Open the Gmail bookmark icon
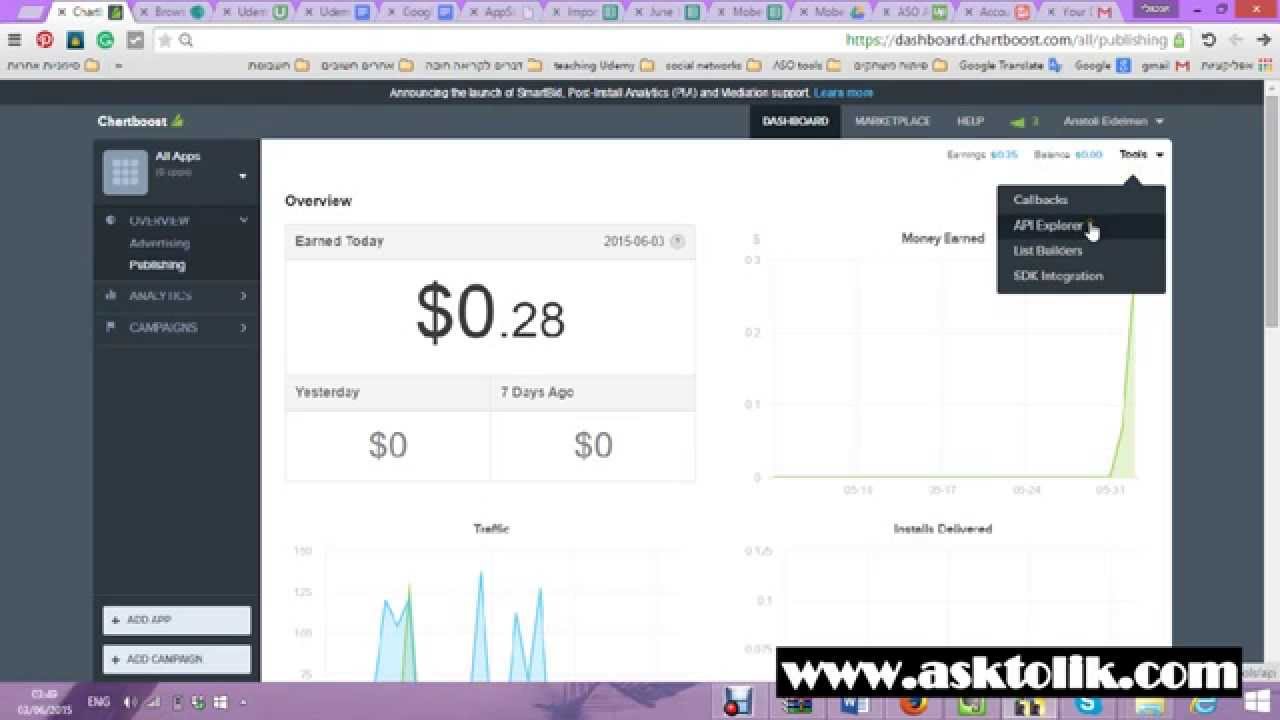Image resolution: width=1280 pixels, height=720 pixels. (1183, 66)
